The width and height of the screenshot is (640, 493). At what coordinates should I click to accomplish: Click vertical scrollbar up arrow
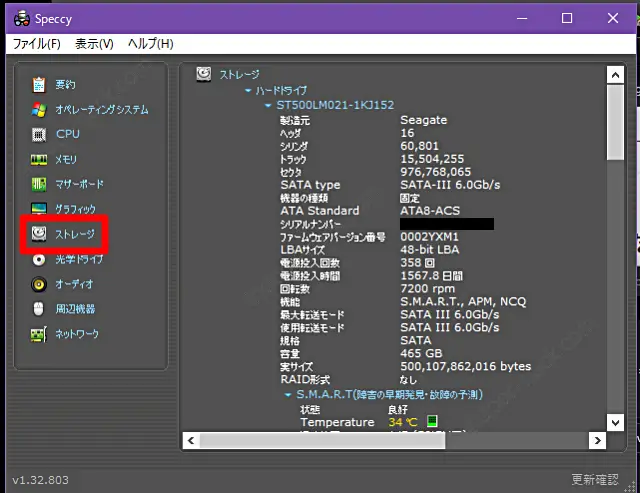615,75
